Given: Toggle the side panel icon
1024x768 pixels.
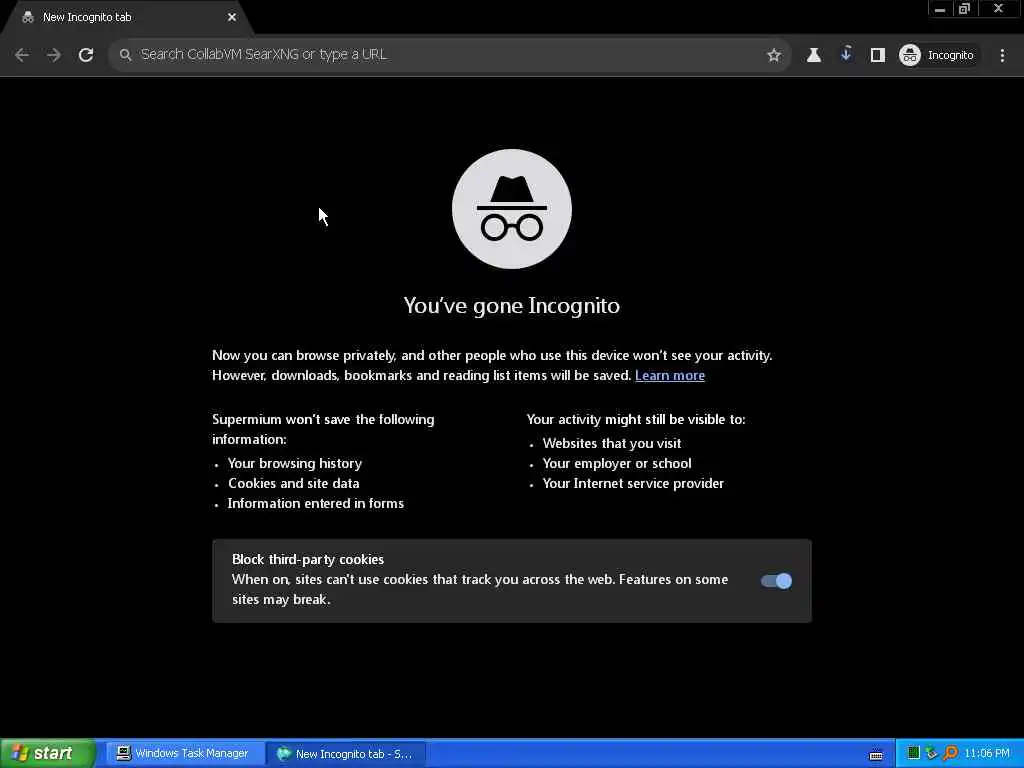Looking at the screenshot, I should point(878,55).
